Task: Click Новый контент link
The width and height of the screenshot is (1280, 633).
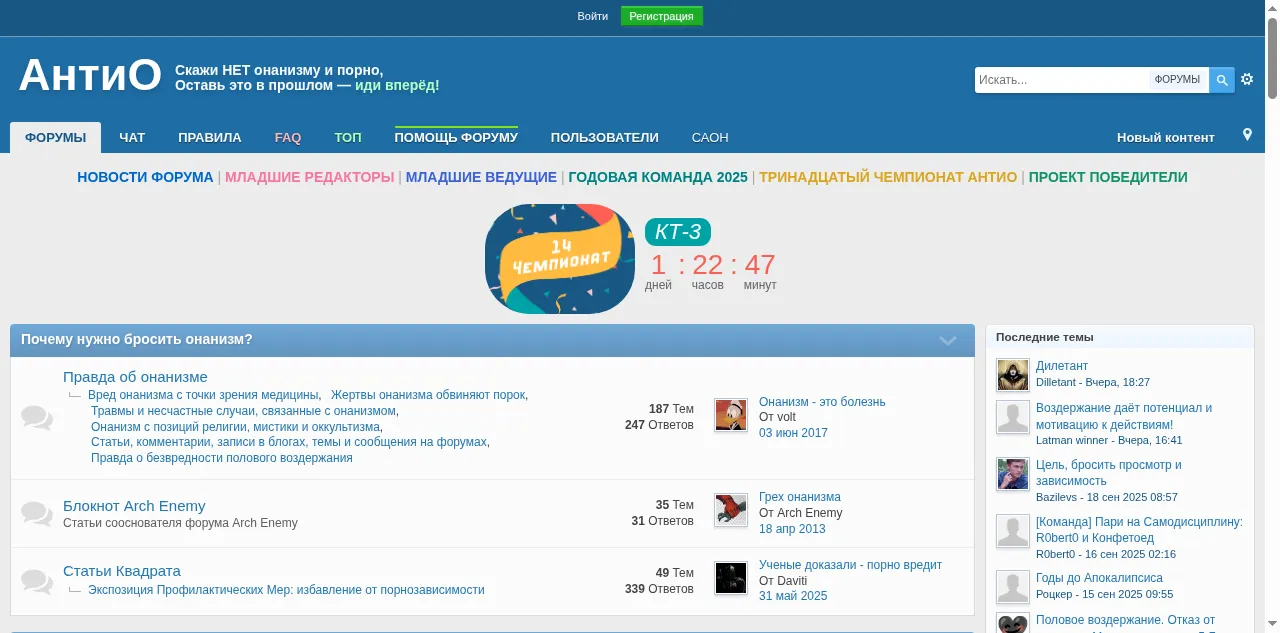Action: pos(1166,138)
